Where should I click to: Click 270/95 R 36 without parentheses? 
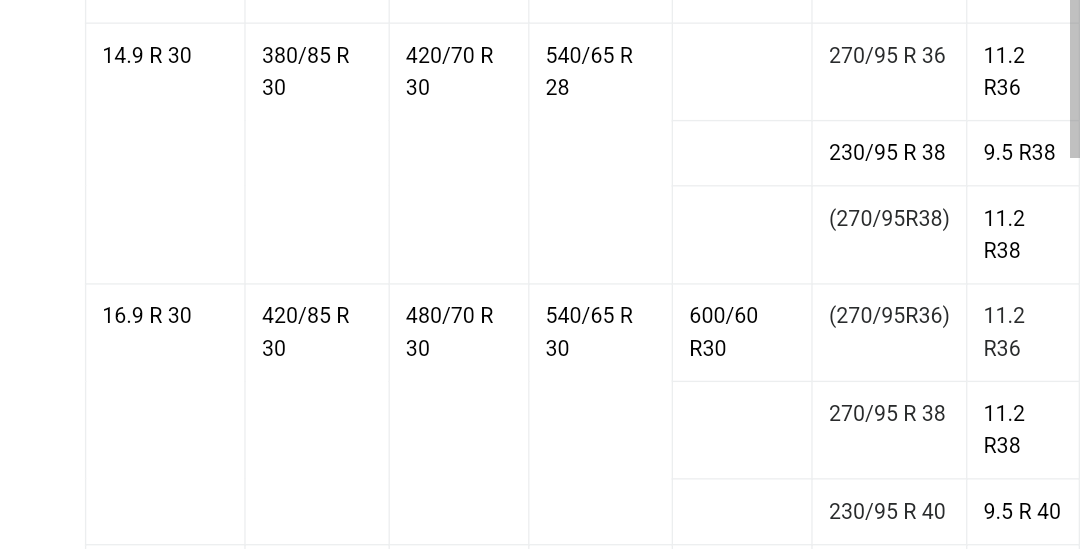[x=887, y=56]
